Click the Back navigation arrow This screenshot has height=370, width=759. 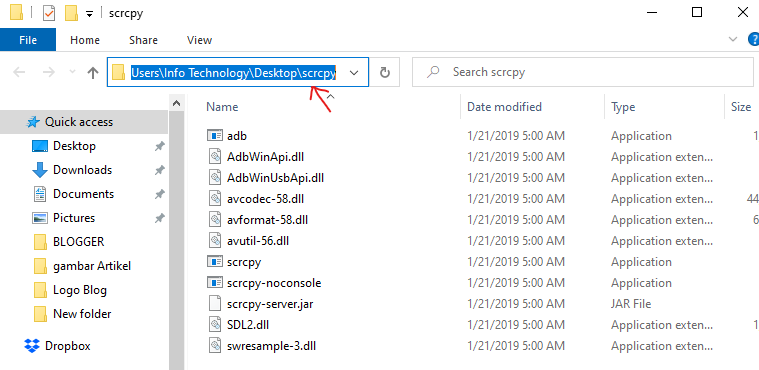19,73
